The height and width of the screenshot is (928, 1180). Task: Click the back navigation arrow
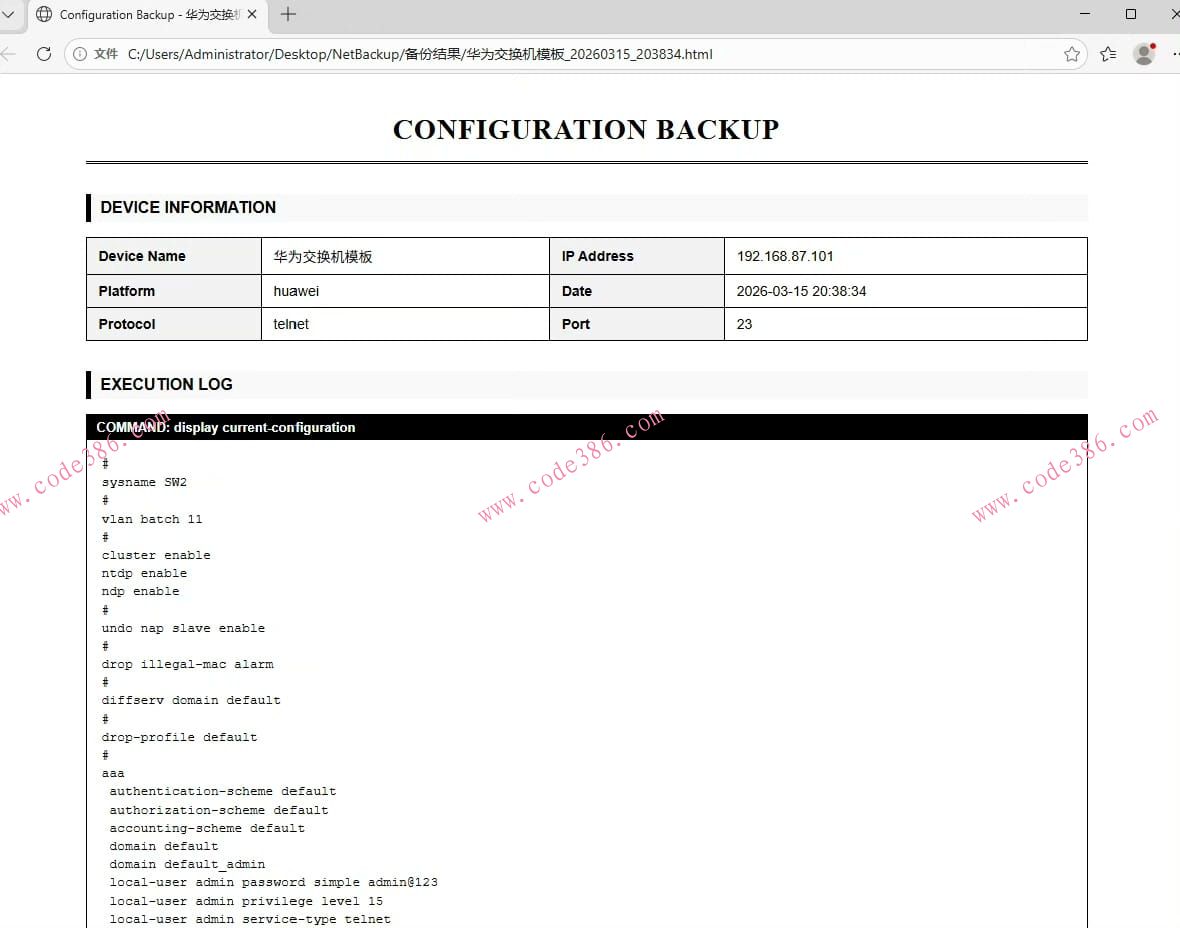tap(8, 54)
